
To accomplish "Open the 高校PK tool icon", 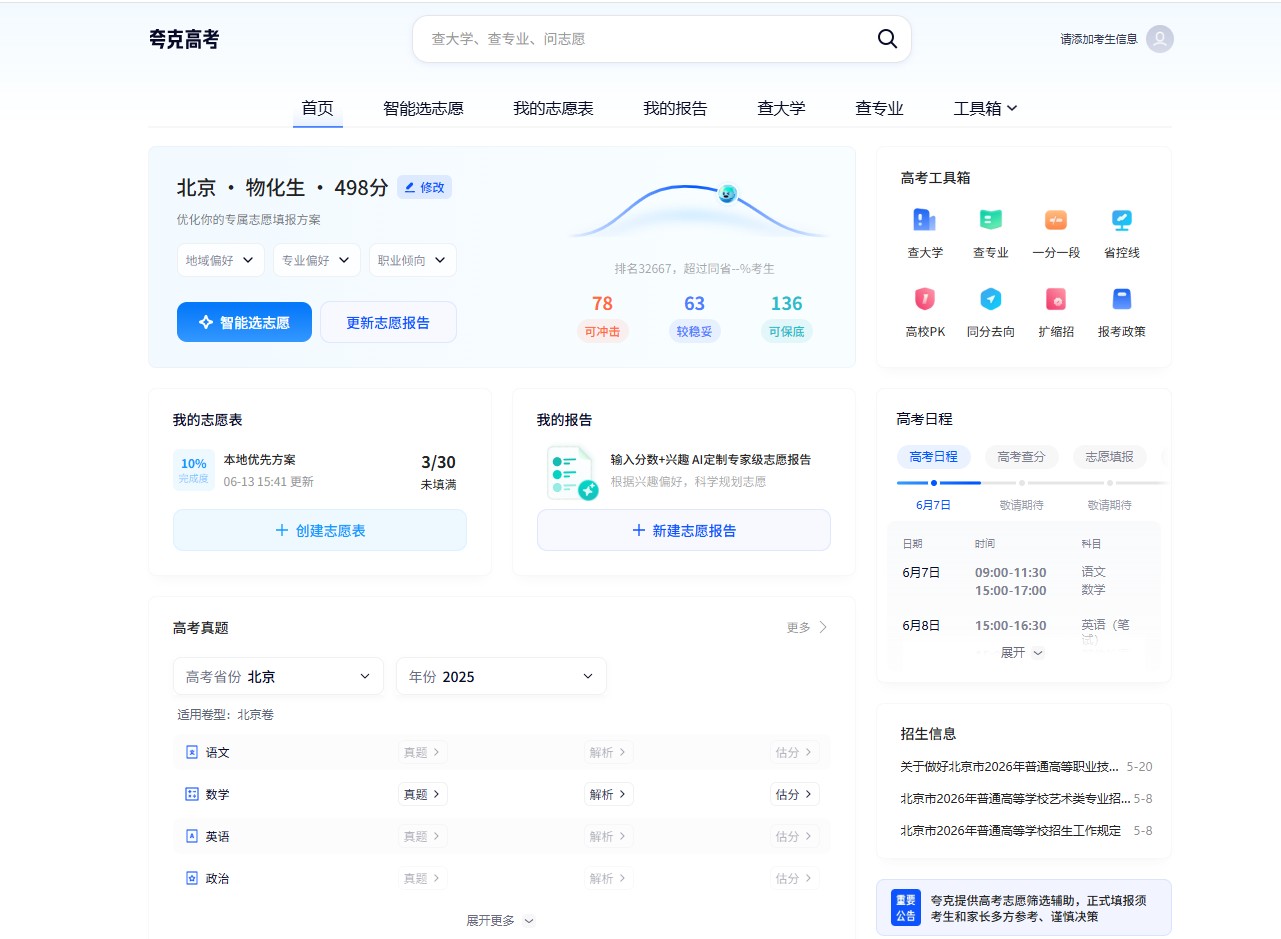I will click(x=925, y=298).
